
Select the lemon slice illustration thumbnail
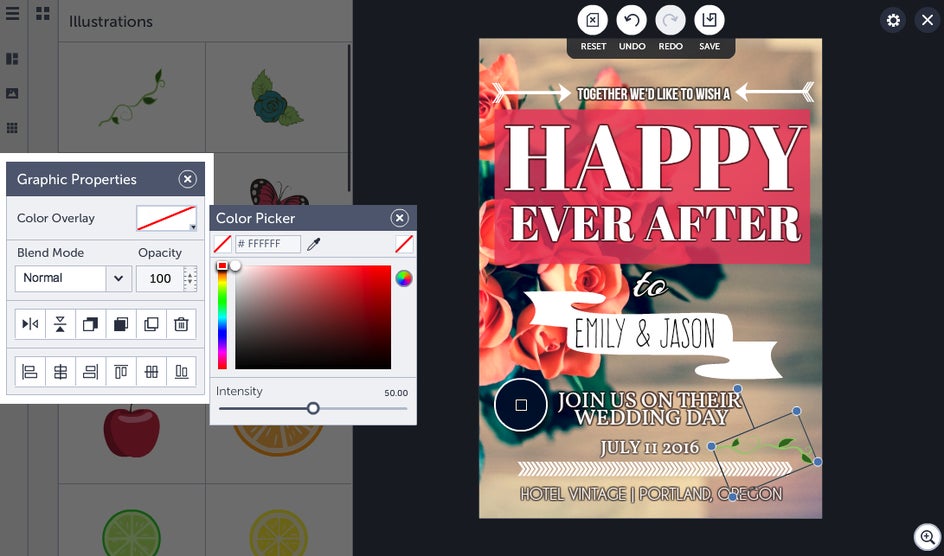pos(278,533)
